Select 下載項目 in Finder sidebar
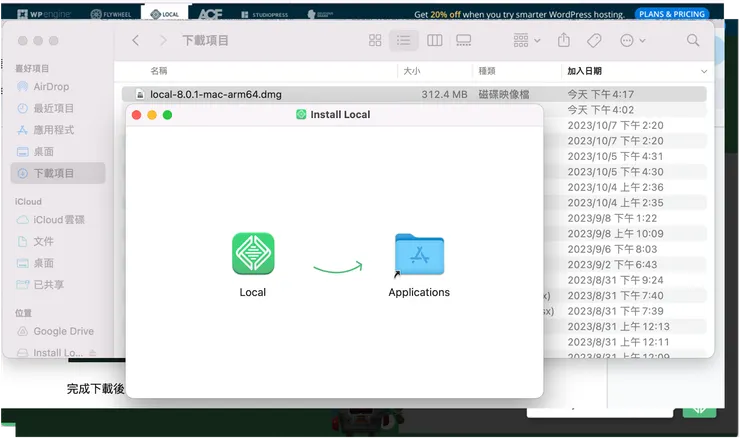This screenshot has width=740, height=438. 58,173
